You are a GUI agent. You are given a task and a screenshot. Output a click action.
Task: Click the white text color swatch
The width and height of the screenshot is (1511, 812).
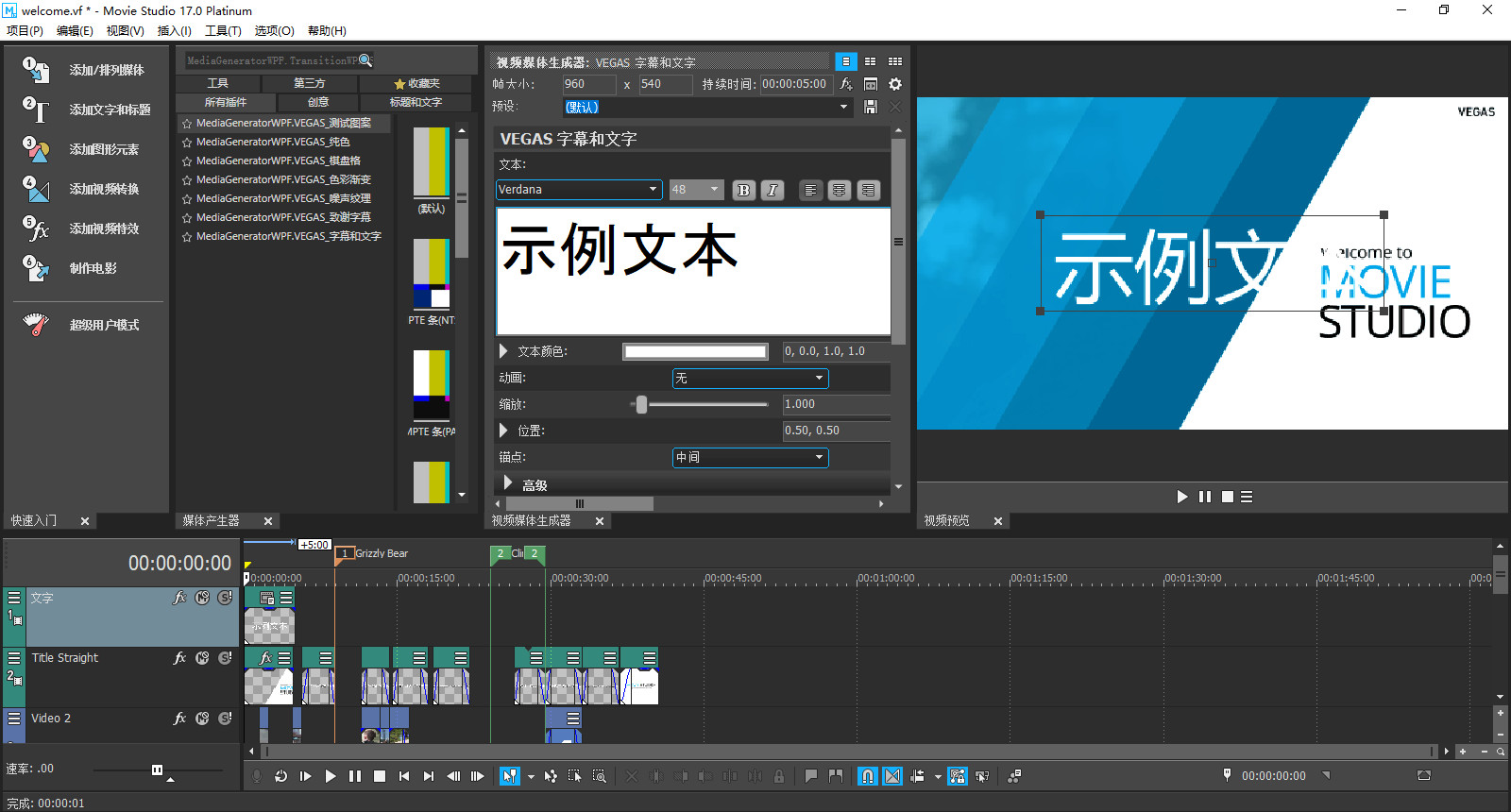coord(695,351)
